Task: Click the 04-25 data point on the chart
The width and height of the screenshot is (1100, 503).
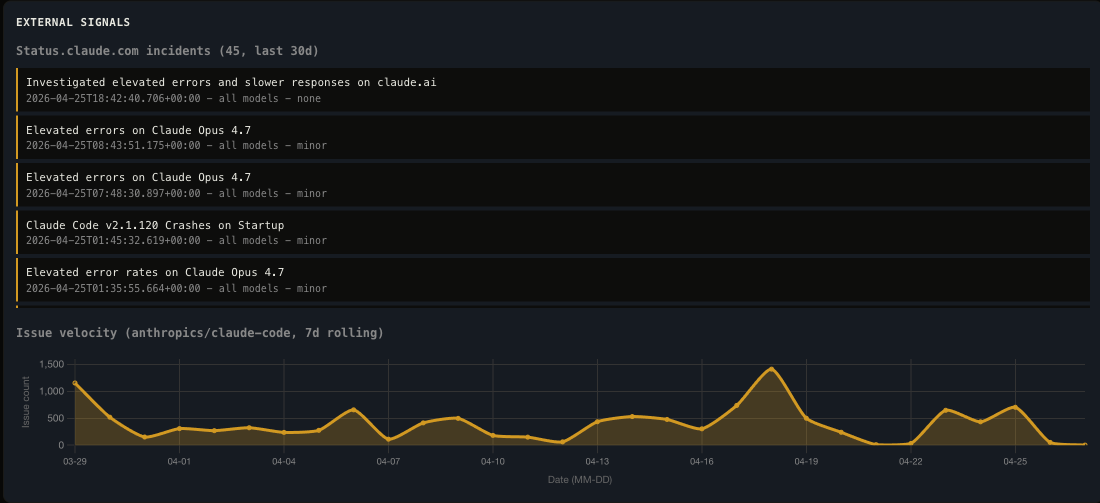Action: (1015, 407)
